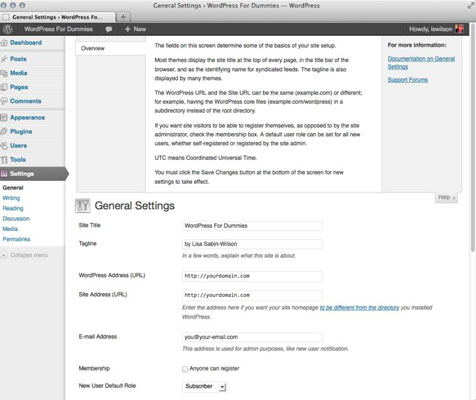Select the Settings menu item

tap(33, 174)
